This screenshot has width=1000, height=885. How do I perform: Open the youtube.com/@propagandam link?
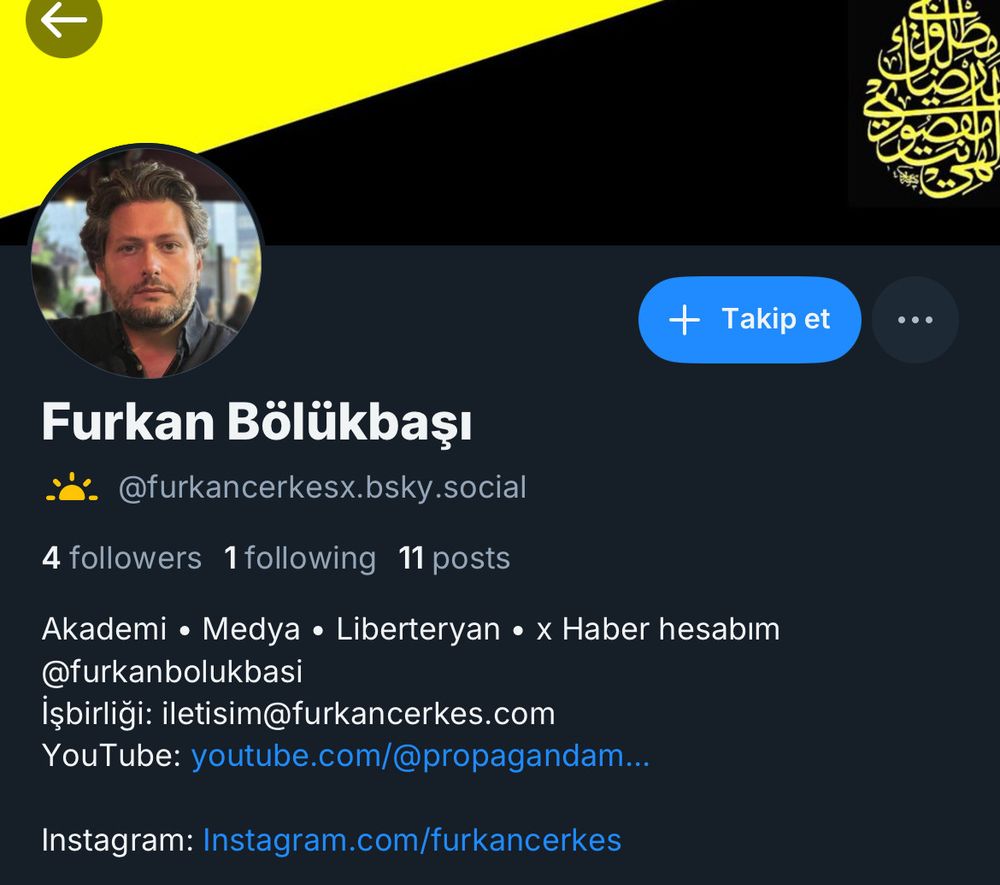click(x=420, y=756)
